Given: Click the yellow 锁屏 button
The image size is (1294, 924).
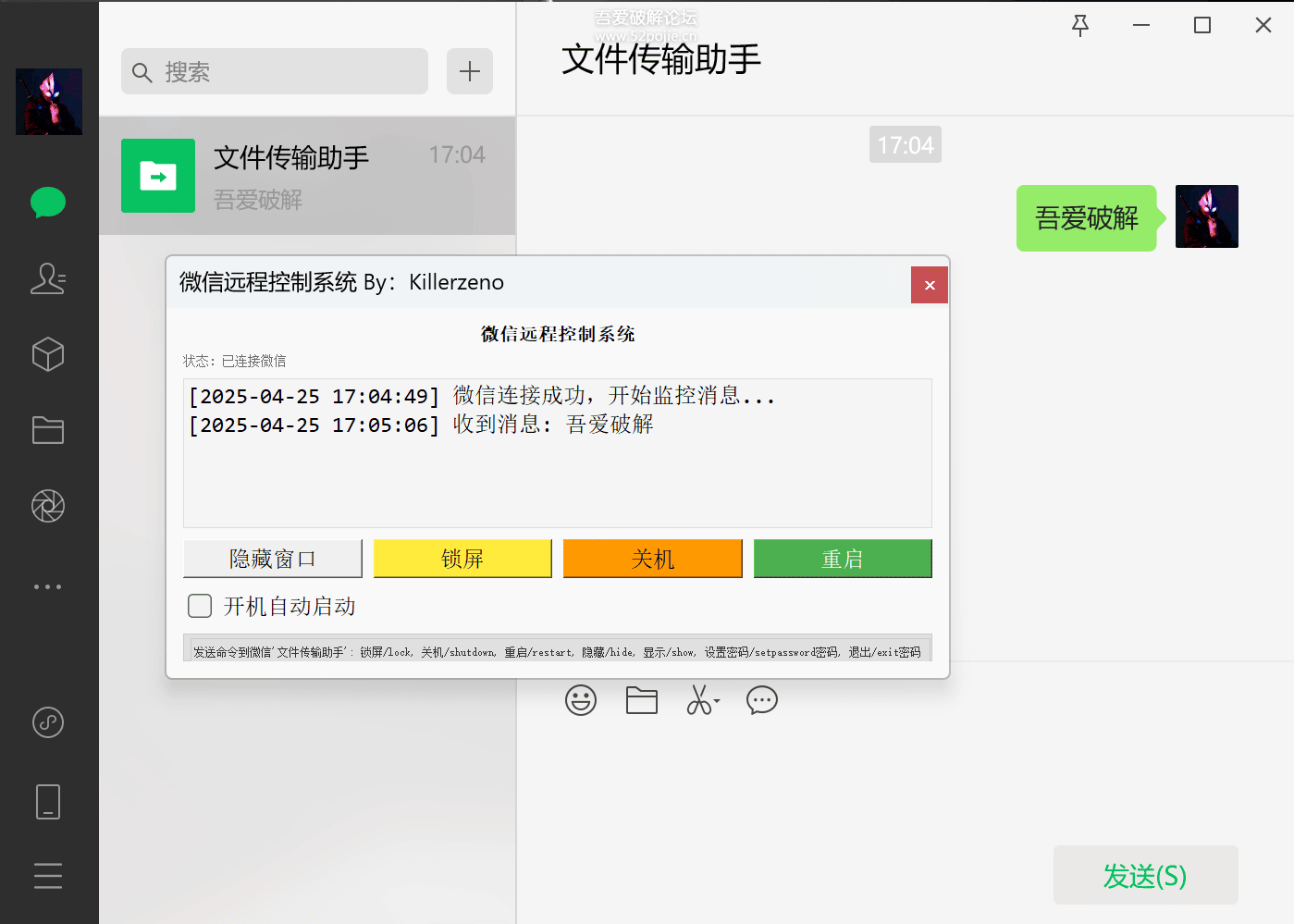Looking at the screenshot, I should 462,559.
